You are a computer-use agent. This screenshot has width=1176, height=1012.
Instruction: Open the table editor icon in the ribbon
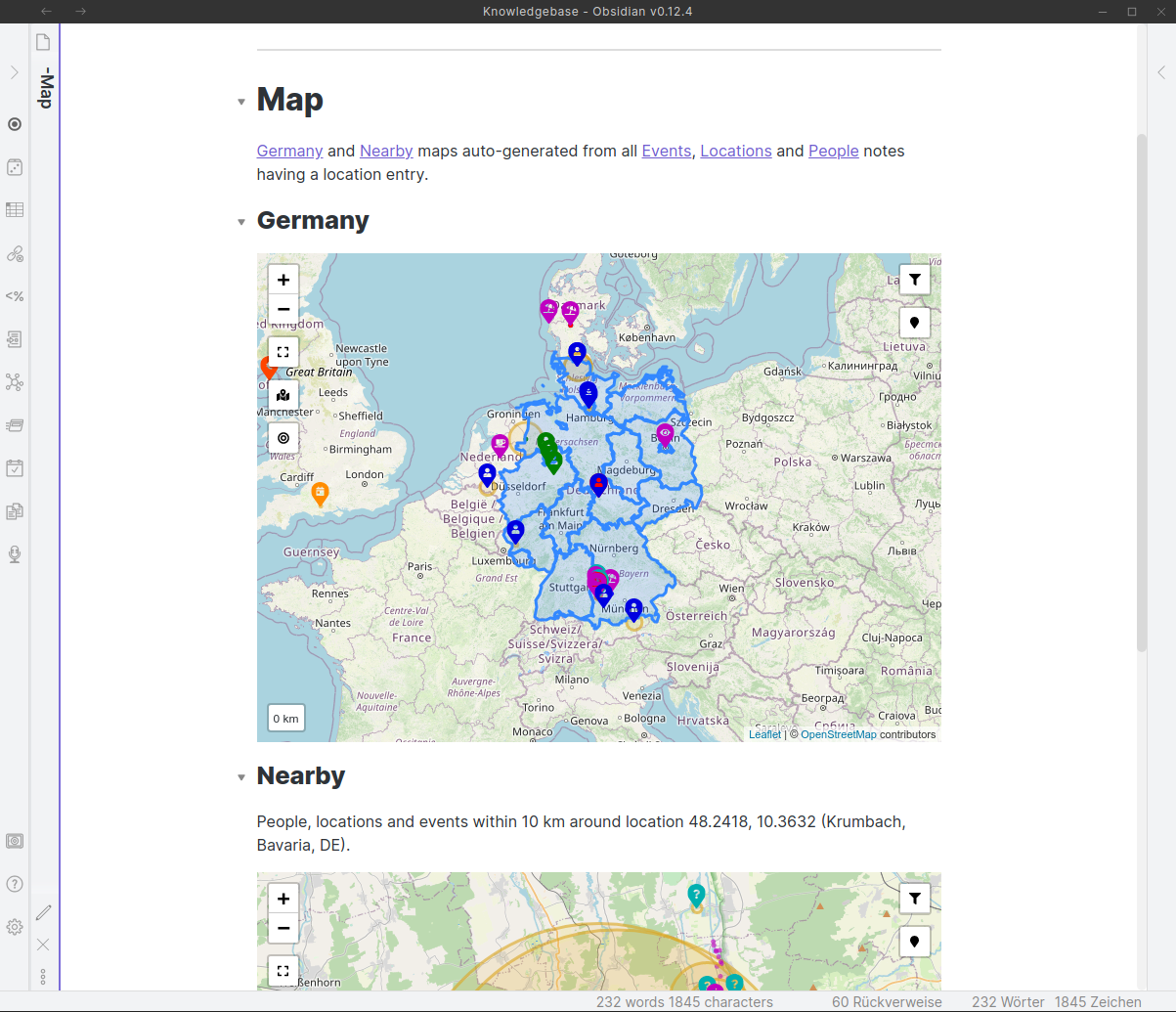coord(15,209)
